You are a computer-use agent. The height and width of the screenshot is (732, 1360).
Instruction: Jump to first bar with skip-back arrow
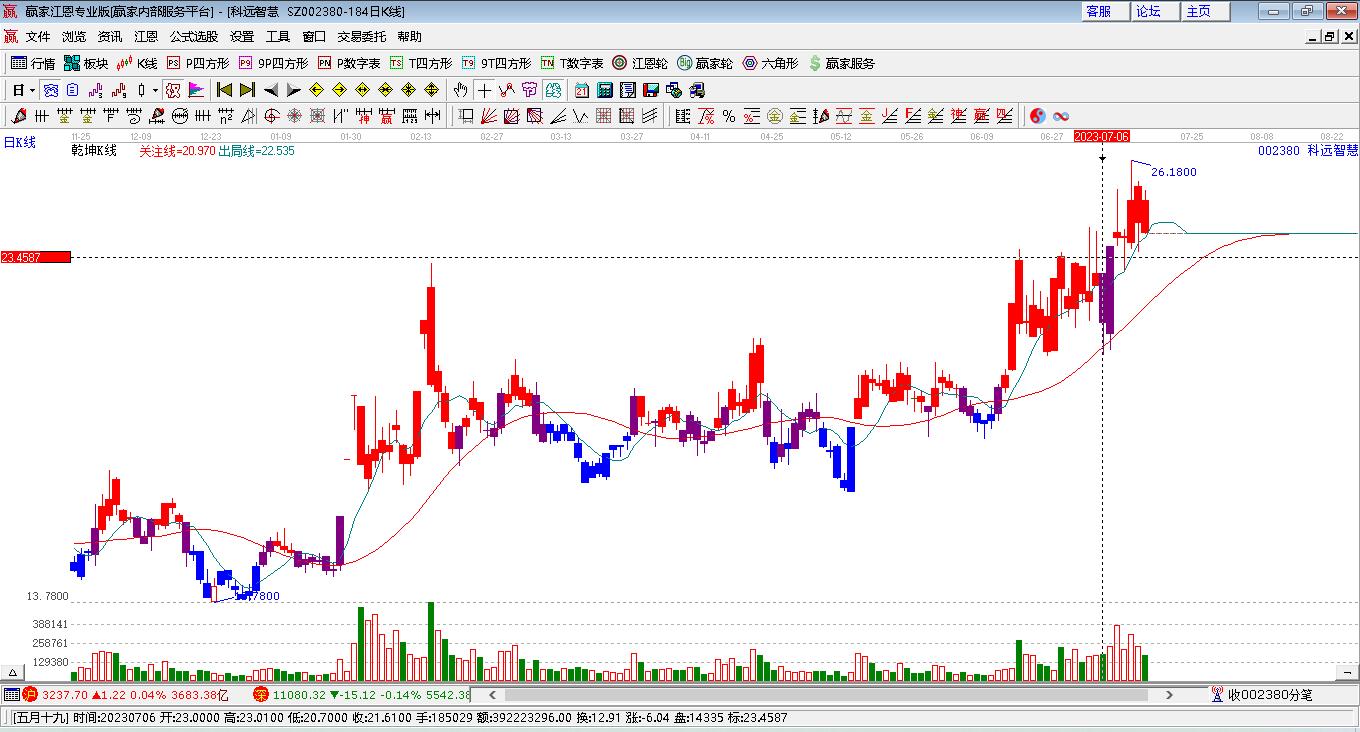pos(224,90)
